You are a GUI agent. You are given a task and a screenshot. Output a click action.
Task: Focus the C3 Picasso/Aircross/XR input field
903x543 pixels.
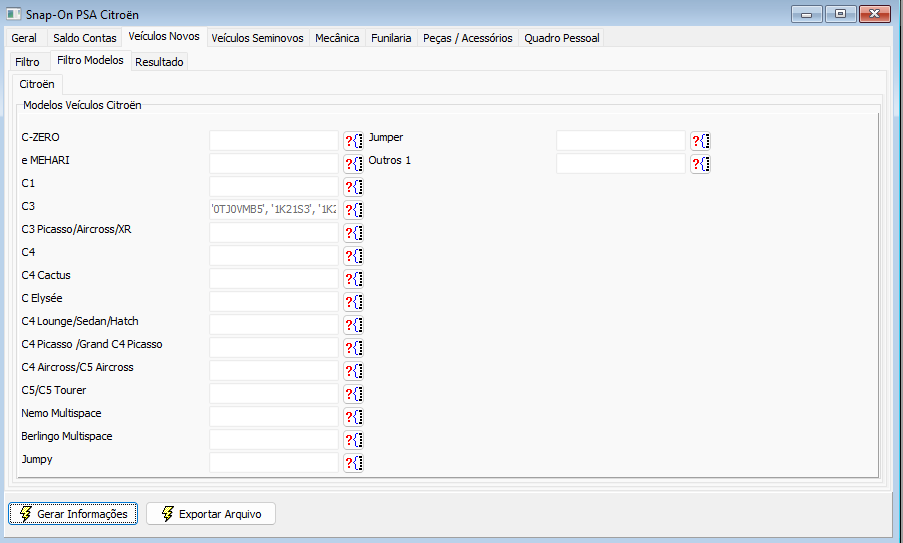pyautogui.click(x=274, y=233)
